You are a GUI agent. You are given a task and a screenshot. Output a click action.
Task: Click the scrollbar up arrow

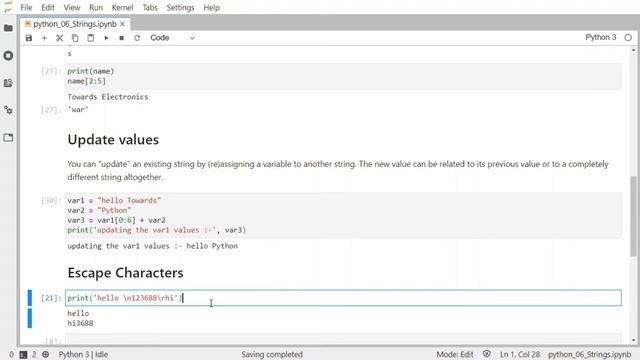[x=633, y=50]
